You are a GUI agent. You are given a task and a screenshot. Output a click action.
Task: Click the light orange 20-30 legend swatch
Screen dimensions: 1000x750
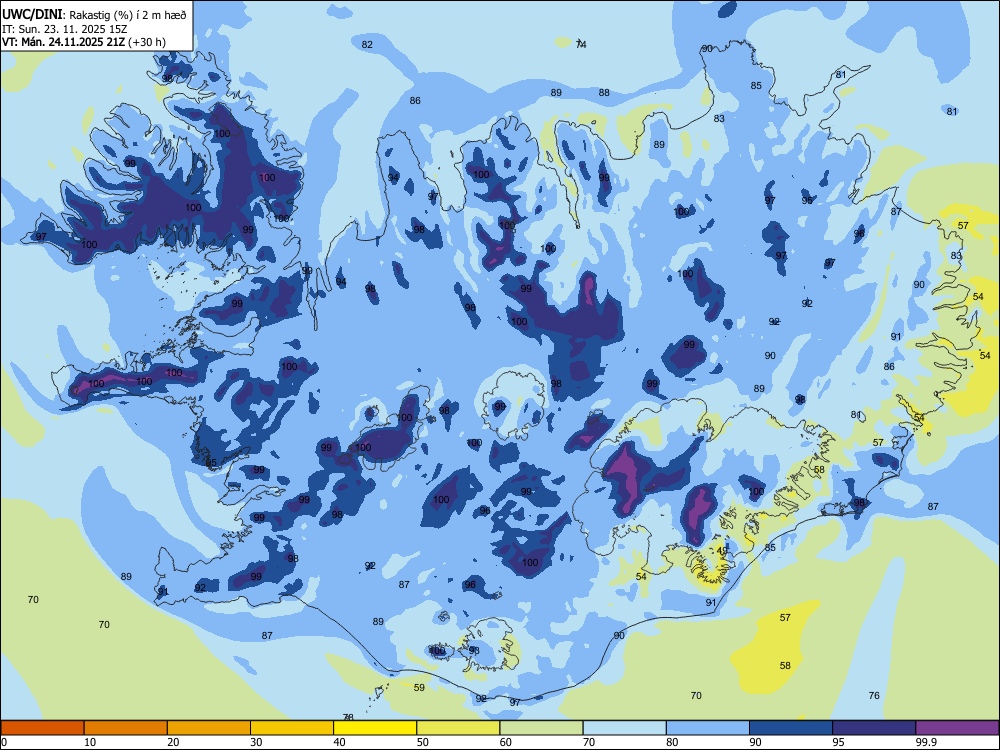point(209,728)
